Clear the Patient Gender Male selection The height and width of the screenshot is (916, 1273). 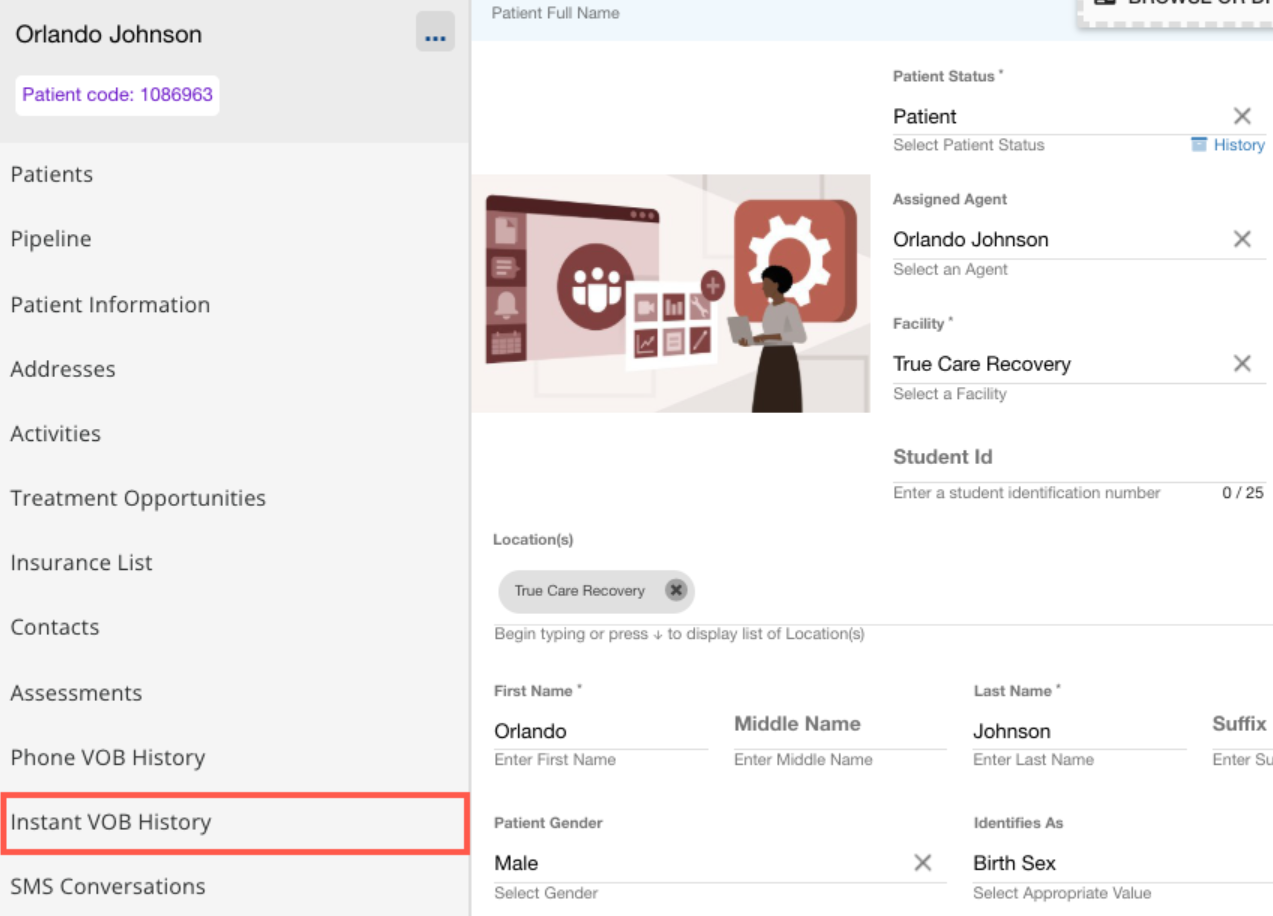tap(922, 863)
